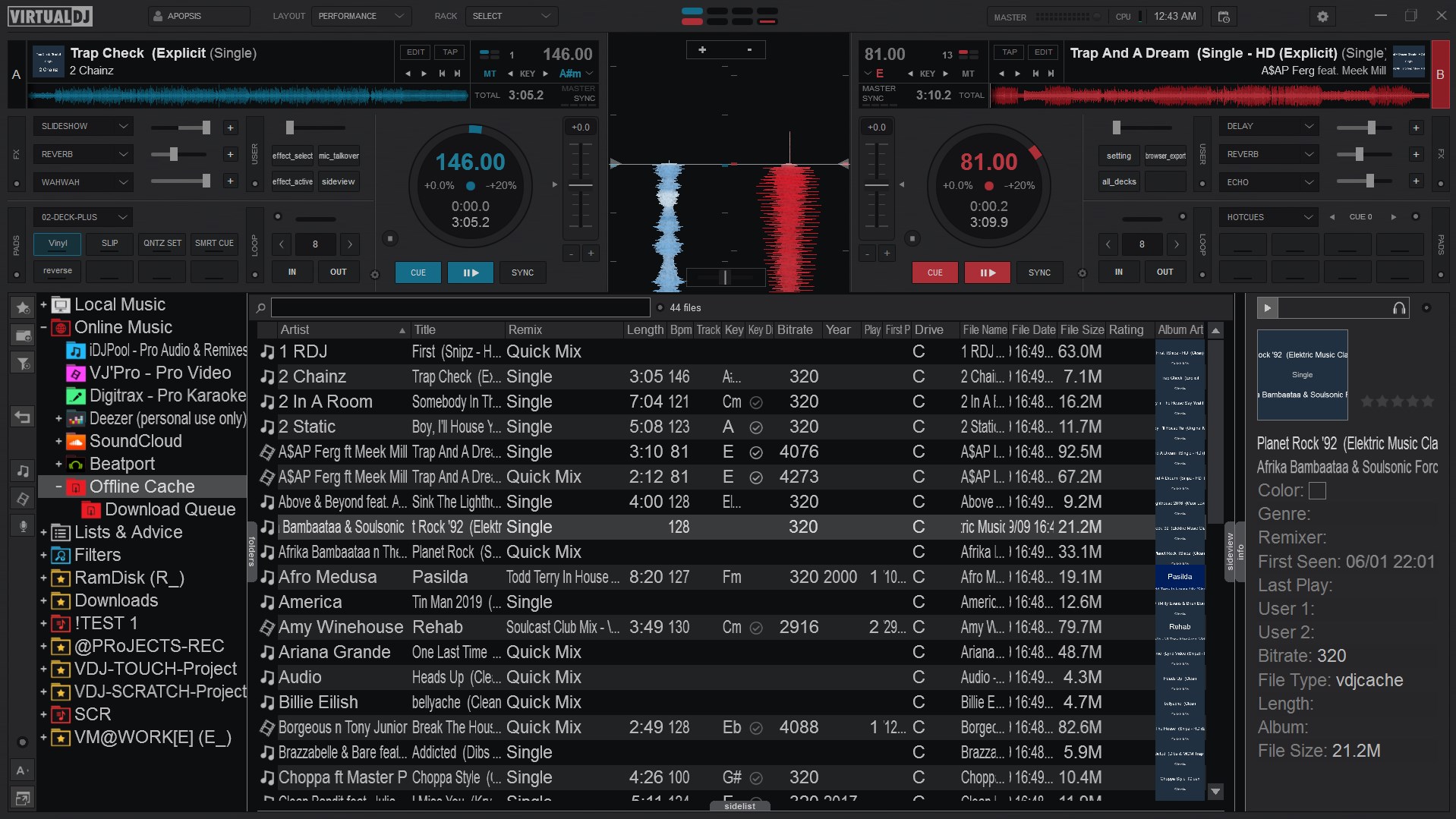Viewport: 1456px width, 819px height.
Task: Adjust the SLIDESHOW effect slider
Action: (180, 128)
